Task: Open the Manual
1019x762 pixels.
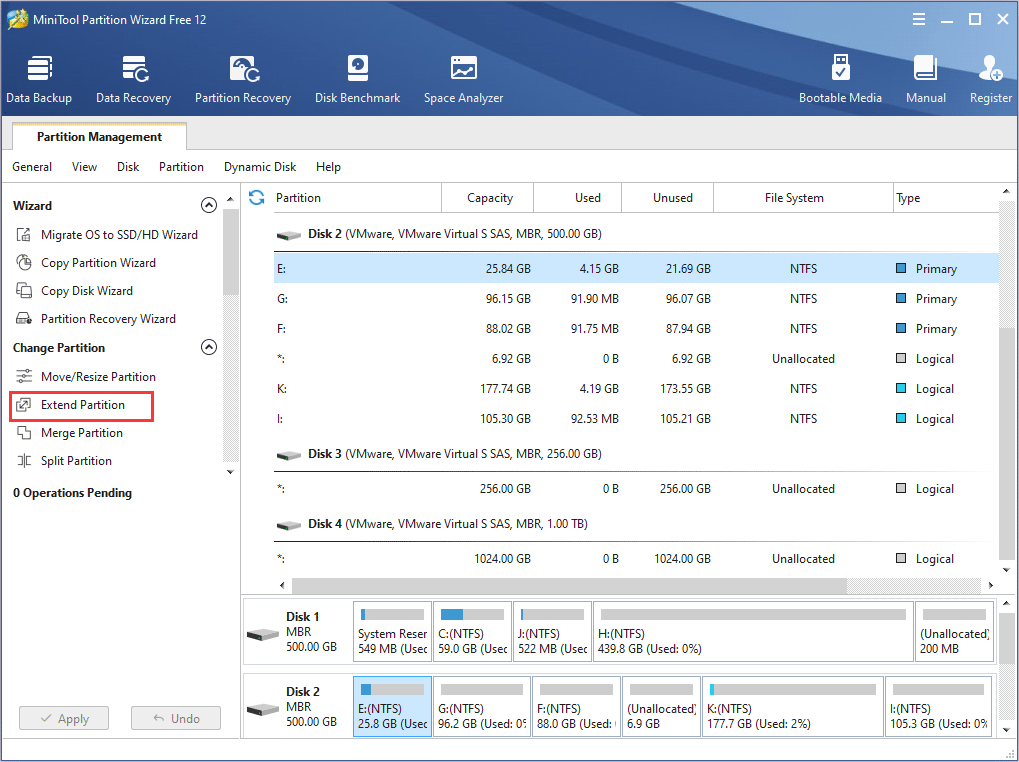Action: point(925,79)
